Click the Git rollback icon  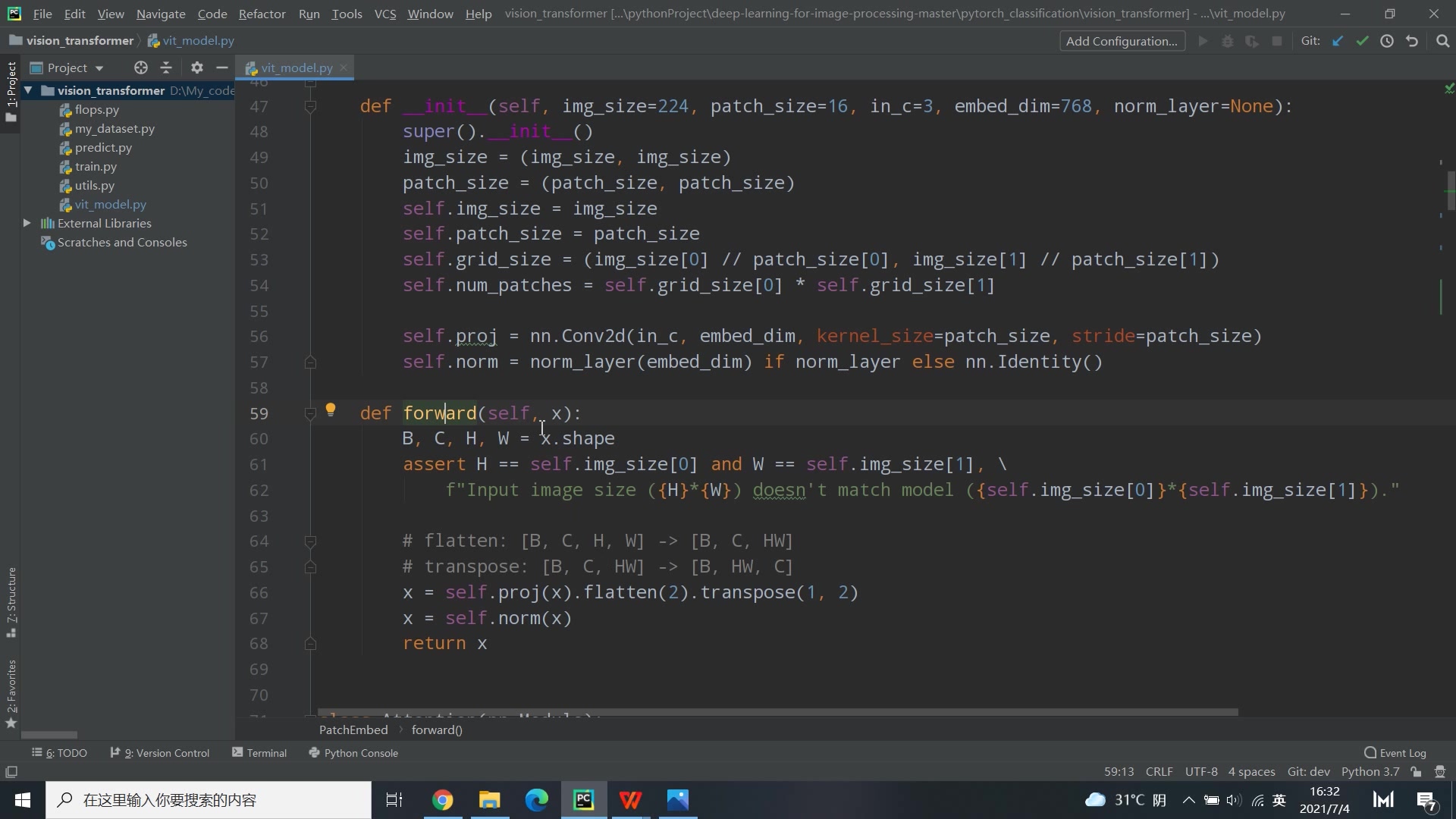click(1412, 41)
